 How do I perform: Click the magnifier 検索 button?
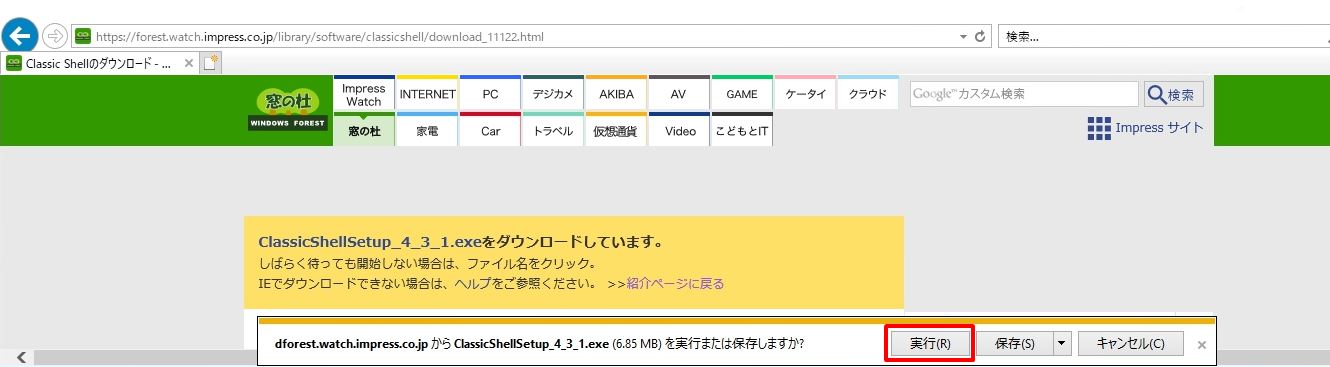[x=1174, y=95]
